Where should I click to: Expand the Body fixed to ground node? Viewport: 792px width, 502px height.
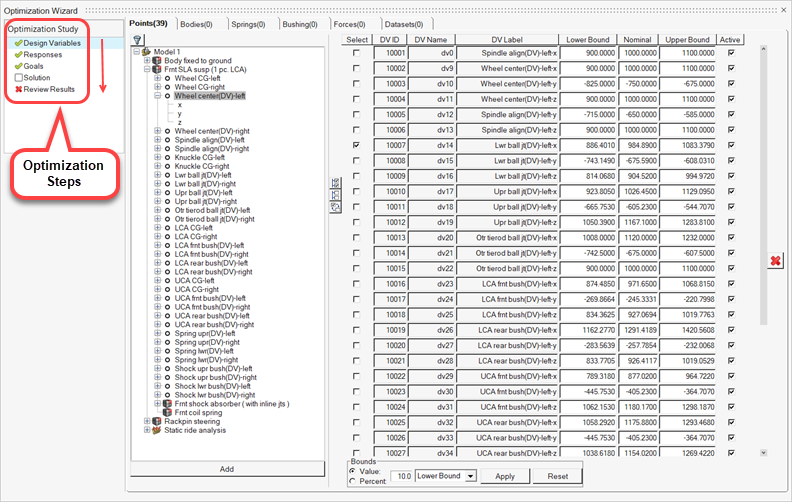coord(147,60)
